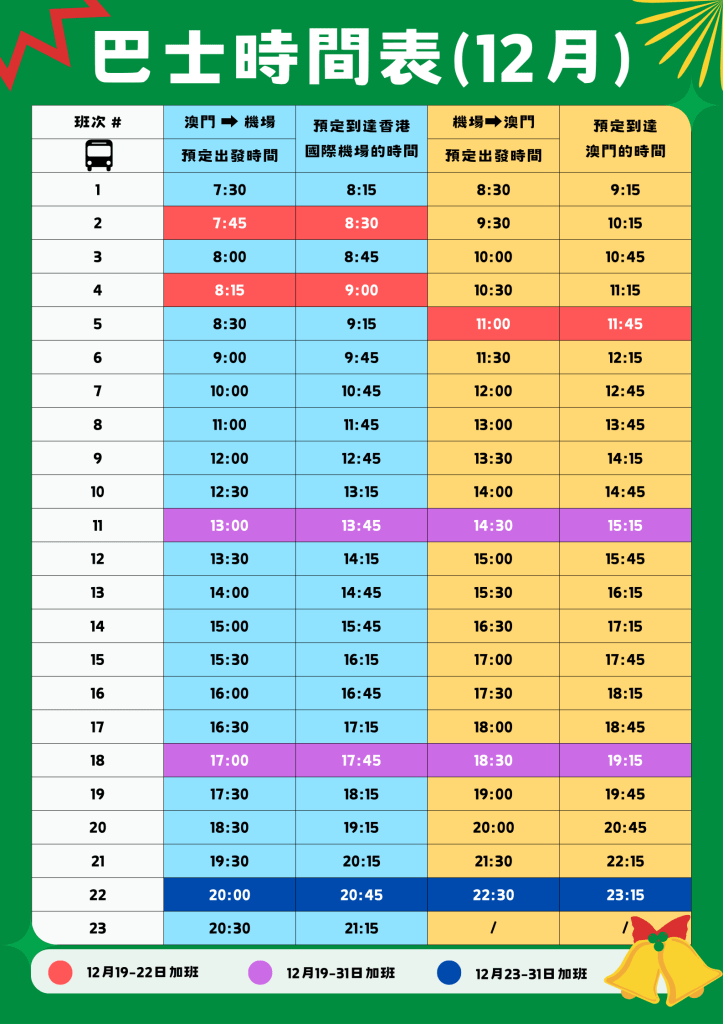723x1024 pixels.
Task: Click the 巴士時間表 (12月) title
Action: [361, 58]
